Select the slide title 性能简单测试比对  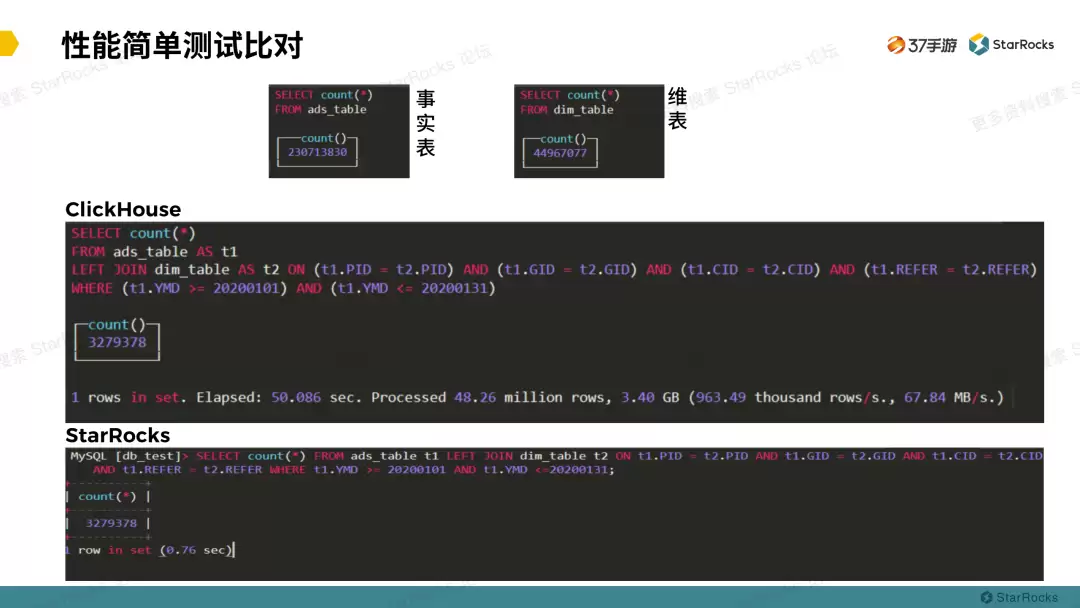point(183,45)
